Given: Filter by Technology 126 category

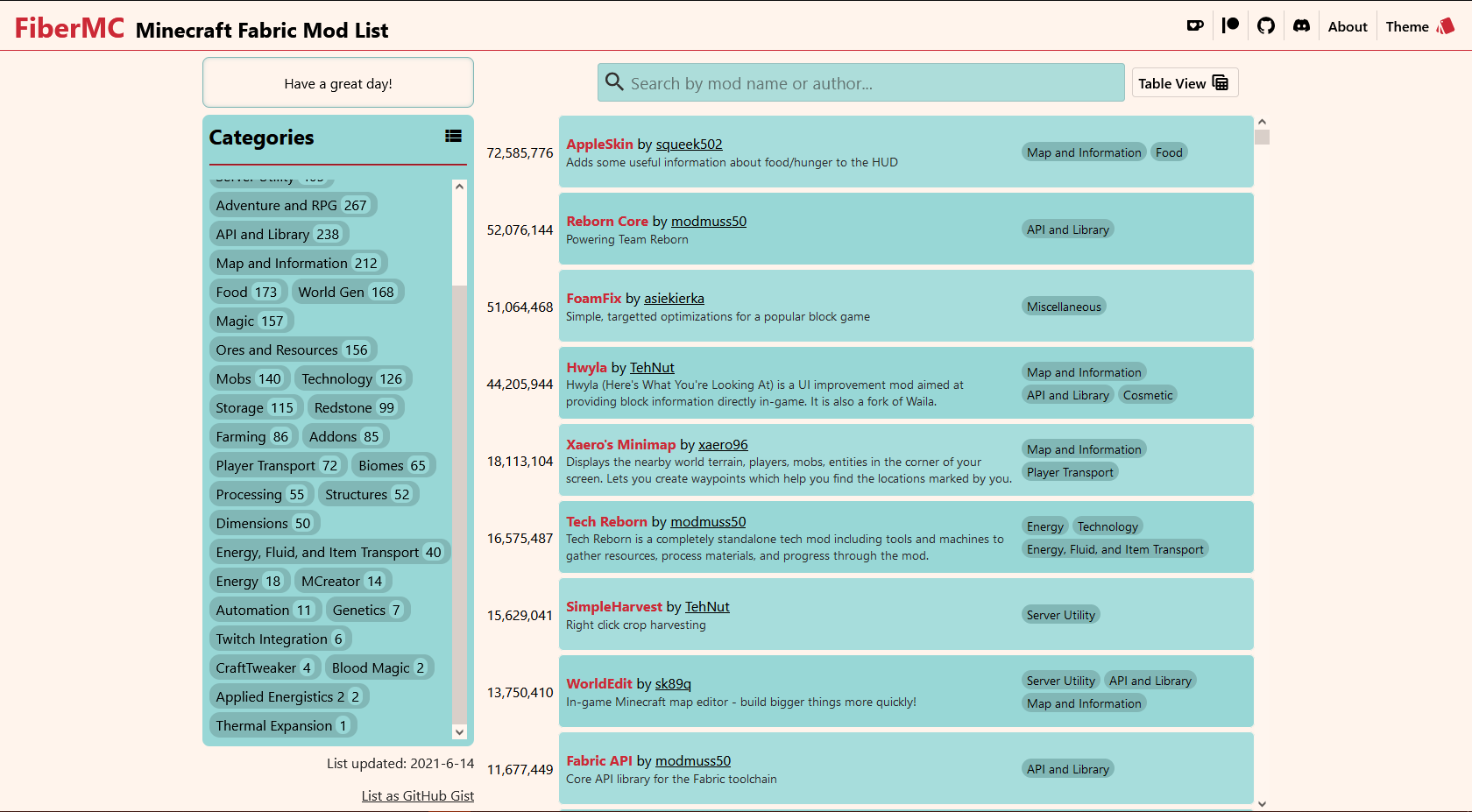Looking at the screenshot, I should coord(352,378).
